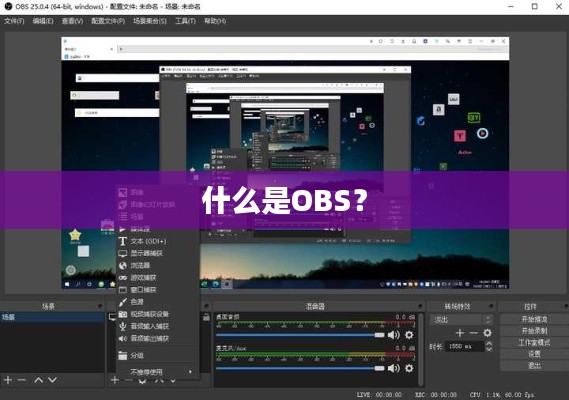
Task: Undock the 场景 scenes panel
Action: (100, 306)
